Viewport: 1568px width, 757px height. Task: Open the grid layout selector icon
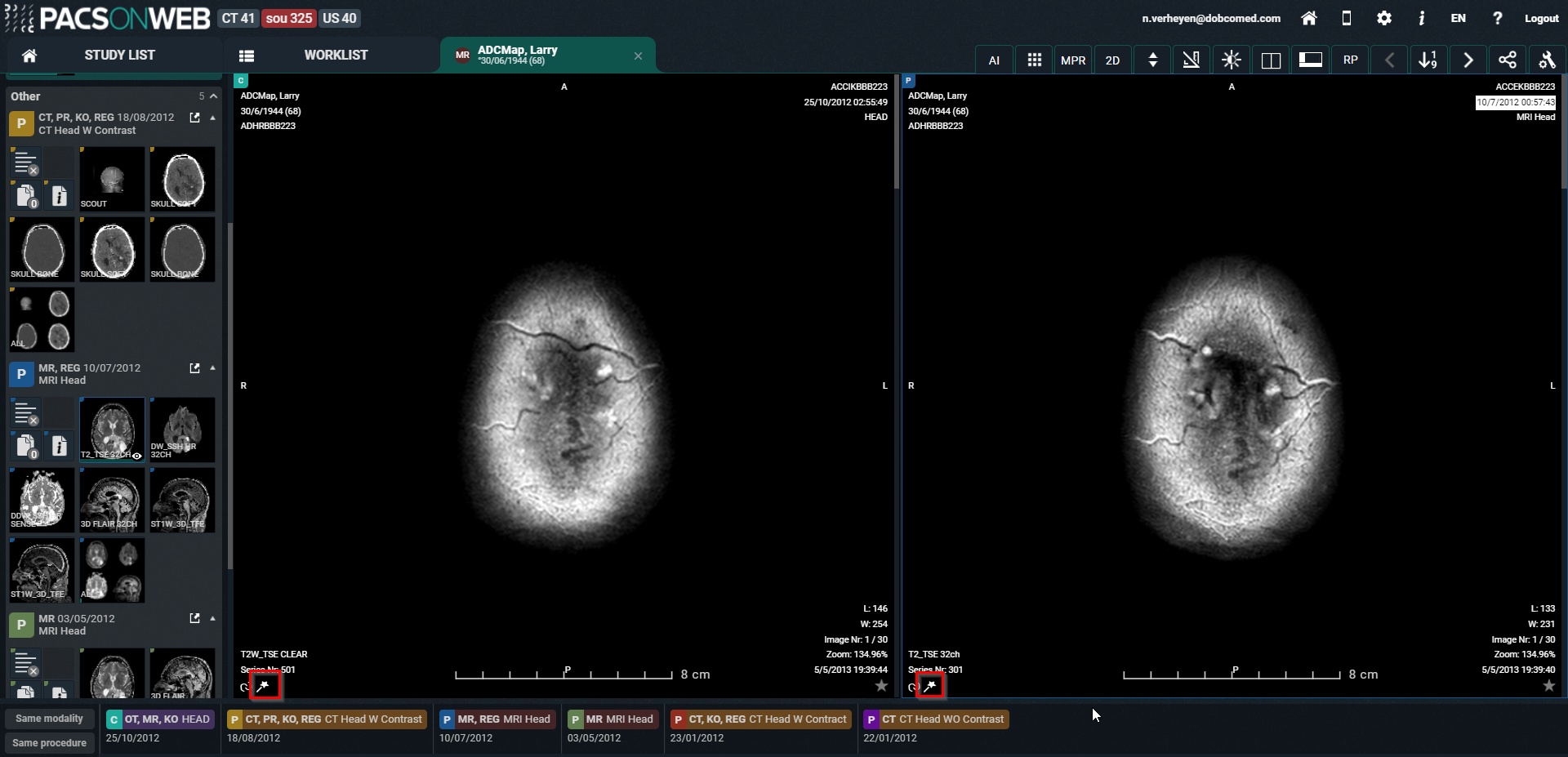1034,60
